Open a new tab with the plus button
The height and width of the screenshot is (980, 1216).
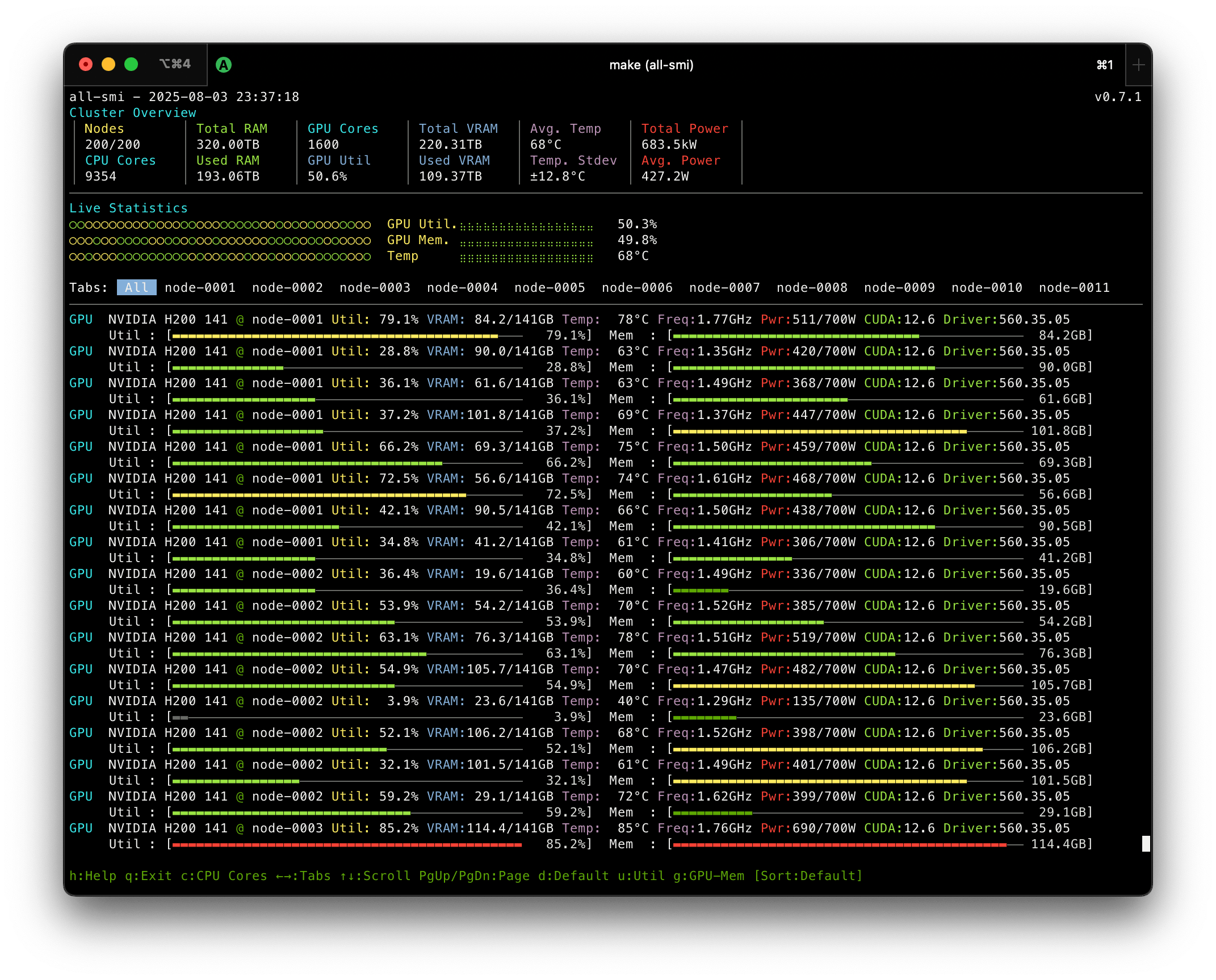click(x=1138, y=65)
